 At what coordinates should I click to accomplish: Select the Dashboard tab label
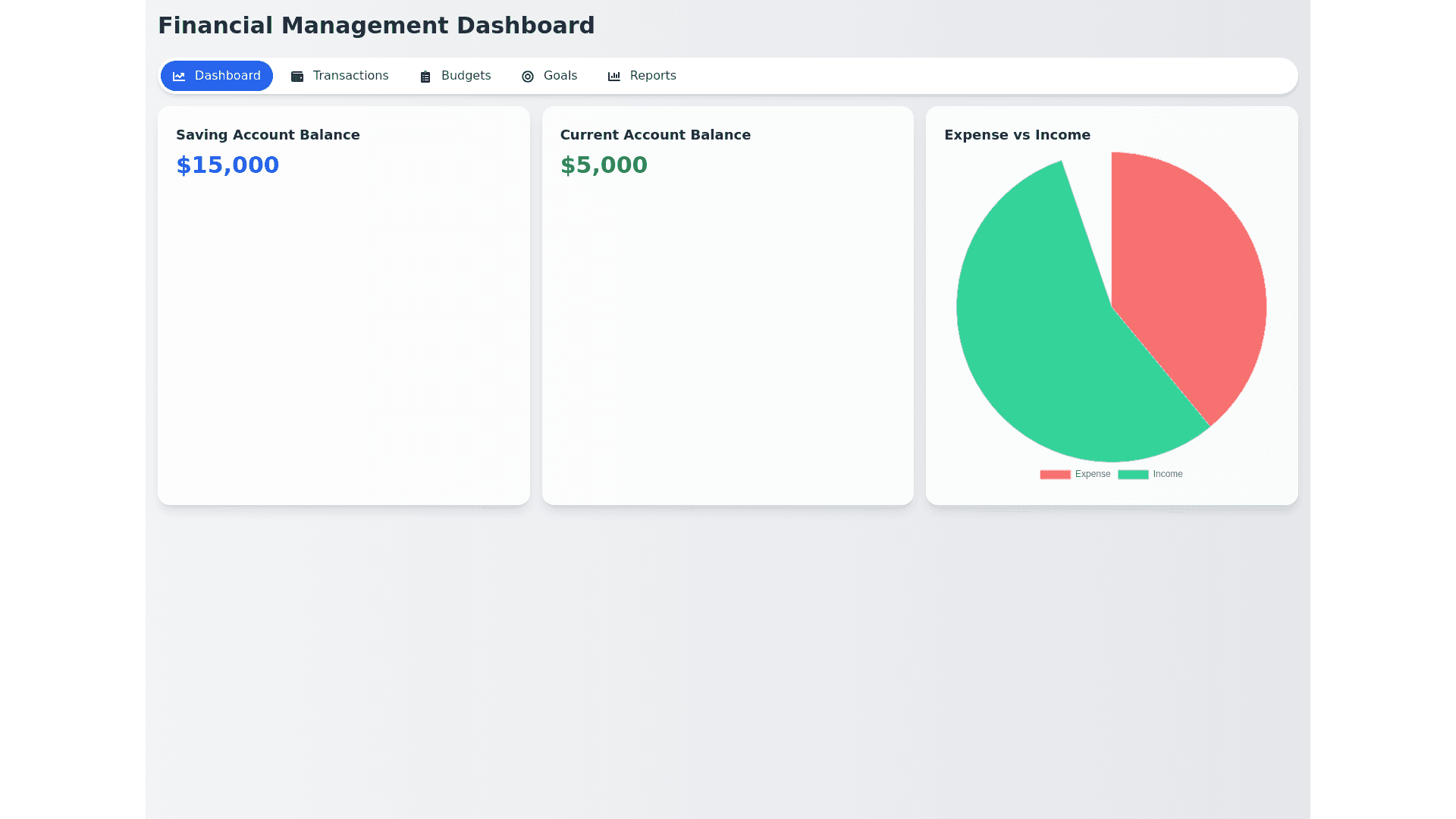(x=227, y=76)
